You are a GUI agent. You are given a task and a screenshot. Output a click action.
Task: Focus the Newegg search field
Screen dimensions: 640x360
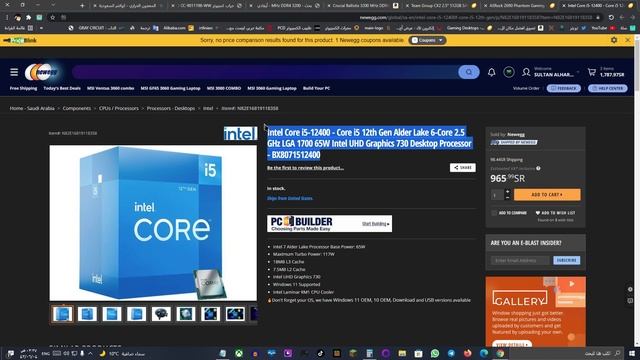coord(265,72)
